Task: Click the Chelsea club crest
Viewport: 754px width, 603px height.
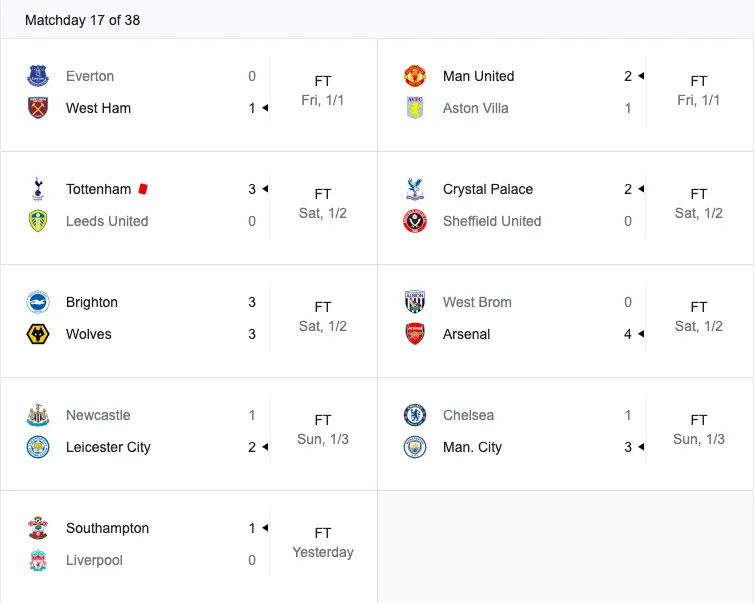Action: [415, 415]
